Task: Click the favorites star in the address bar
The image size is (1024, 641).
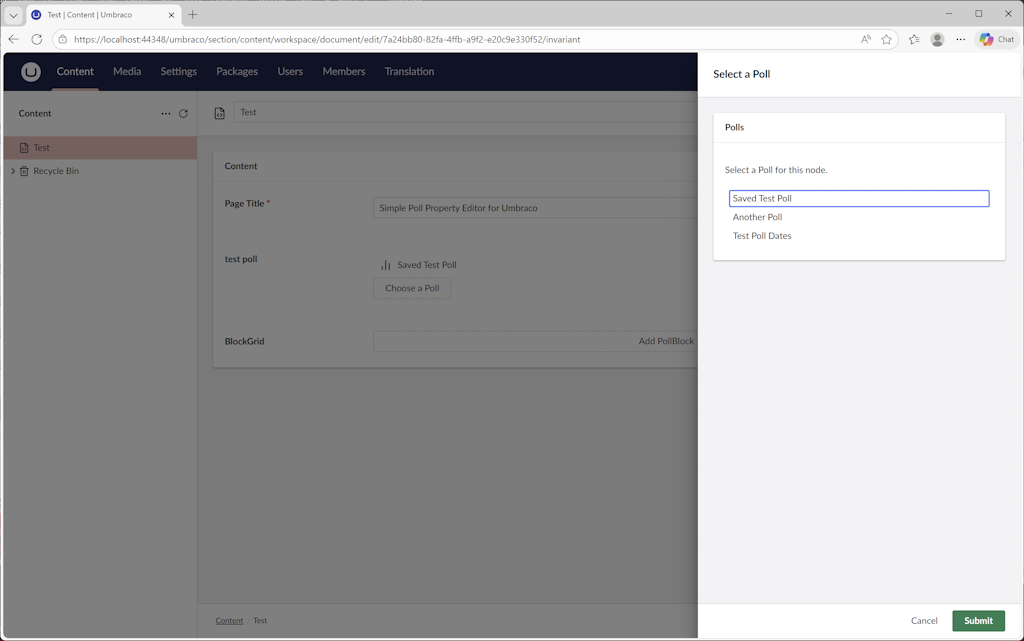Action: [x=887, y=39]
